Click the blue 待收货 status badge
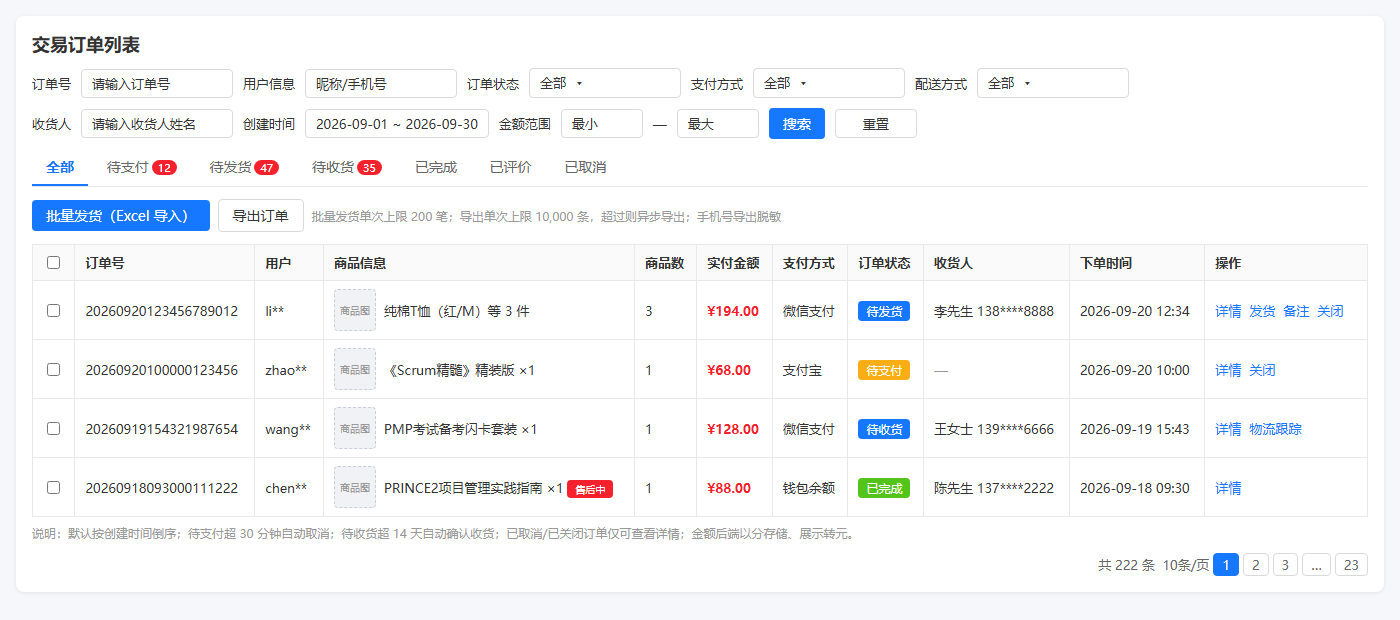Image resolution: width=1400 pixels, height=620 pixels. (x=884, y=429)
